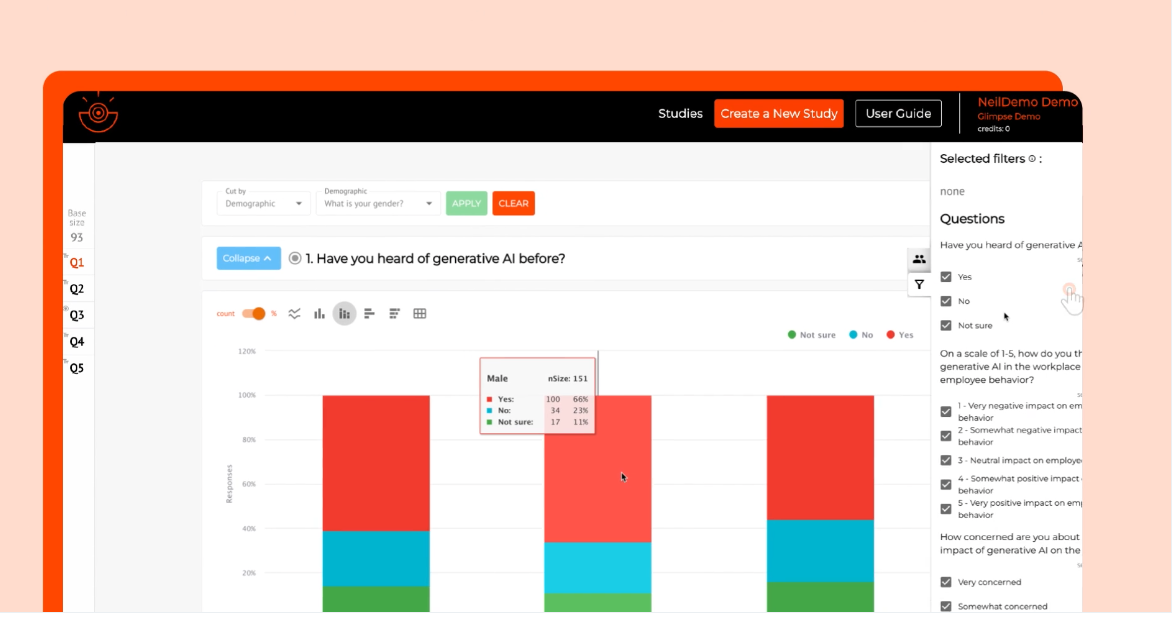The width and height of the screenshot is (1172, 620).
Task: Switch to the table grid view icon
Action: pyautogui.click(x=420, y=314)
